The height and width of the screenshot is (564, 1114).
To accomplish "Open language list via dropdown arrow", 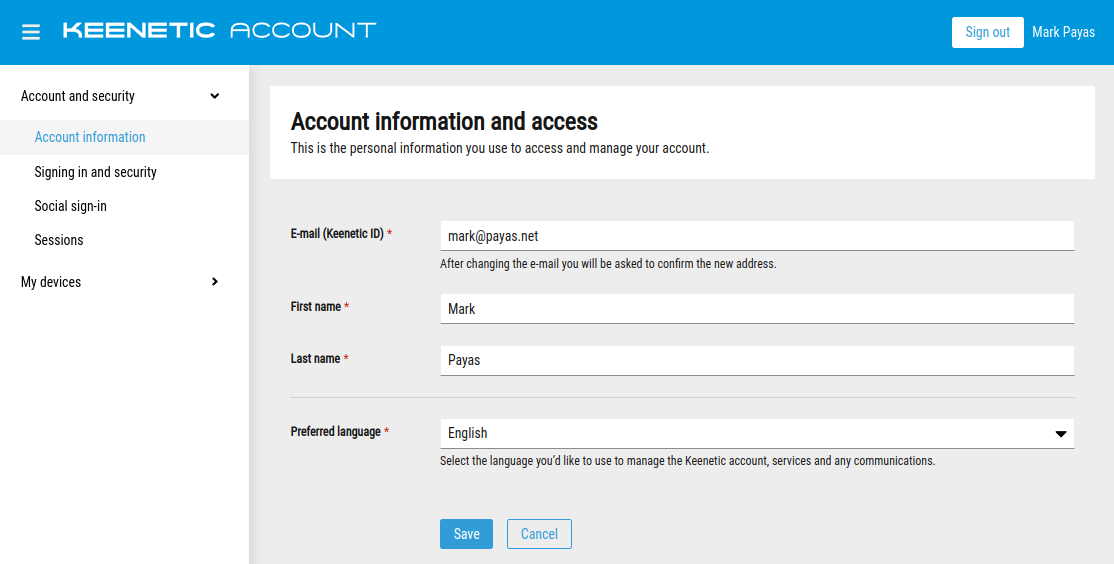I will click(x=1060, y=434).
